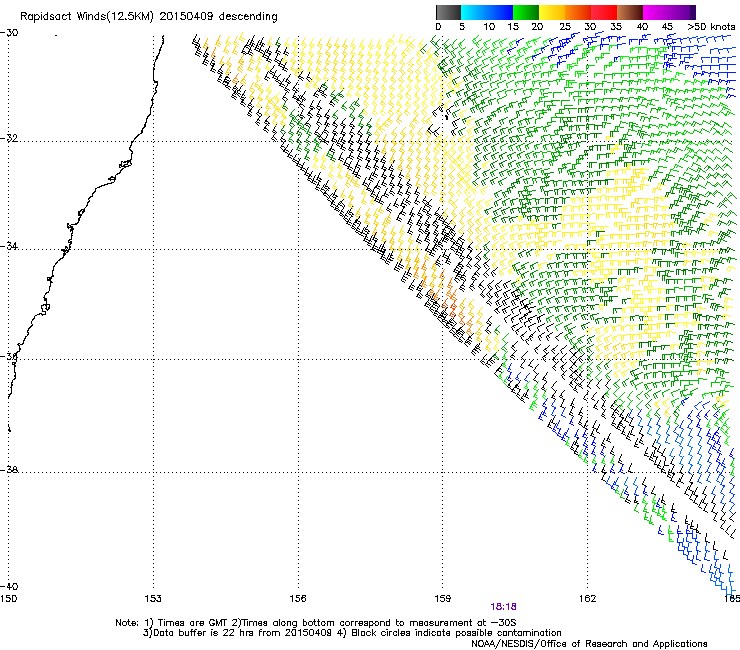
Task: Pick the green 15–20 knots legend segment
Action: click(526, 12)
